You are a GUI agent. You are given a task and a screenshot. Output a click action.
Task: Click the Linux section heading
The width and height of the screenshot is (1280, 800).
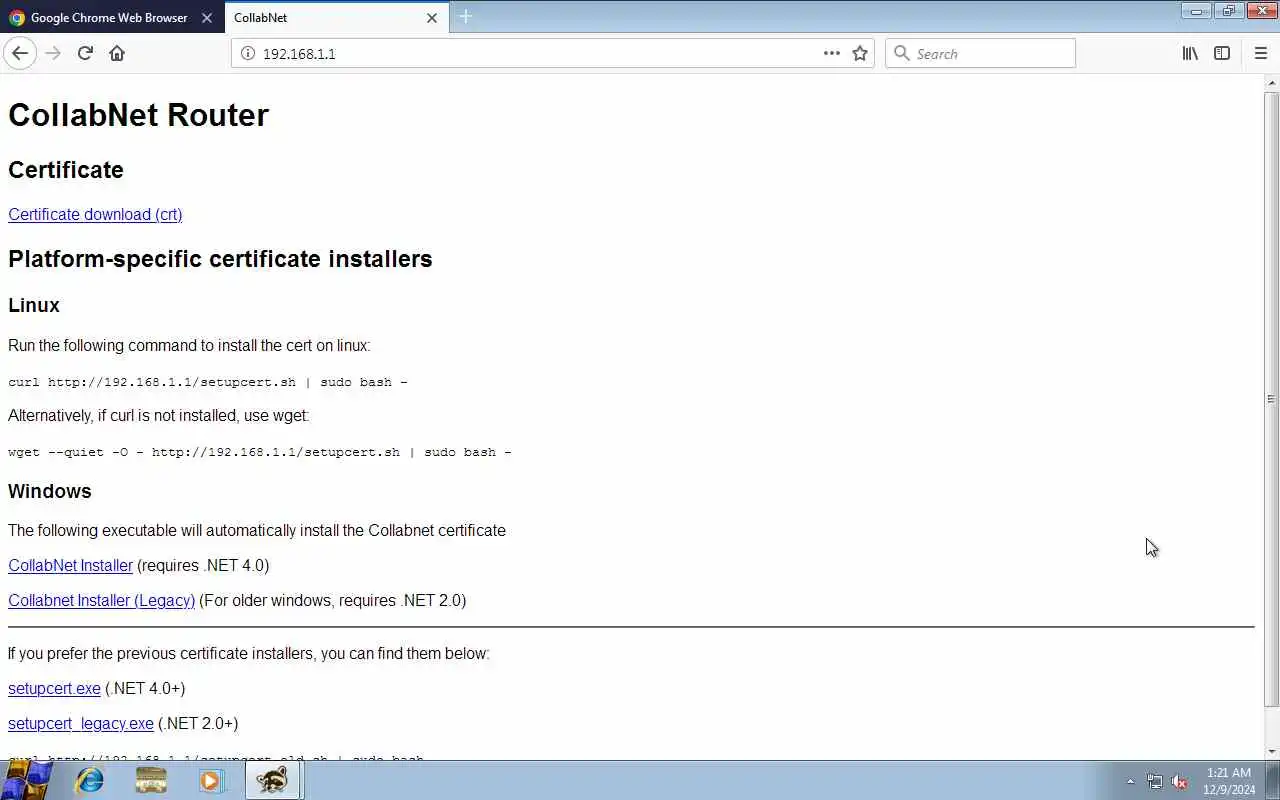click(x=34, y=305)
